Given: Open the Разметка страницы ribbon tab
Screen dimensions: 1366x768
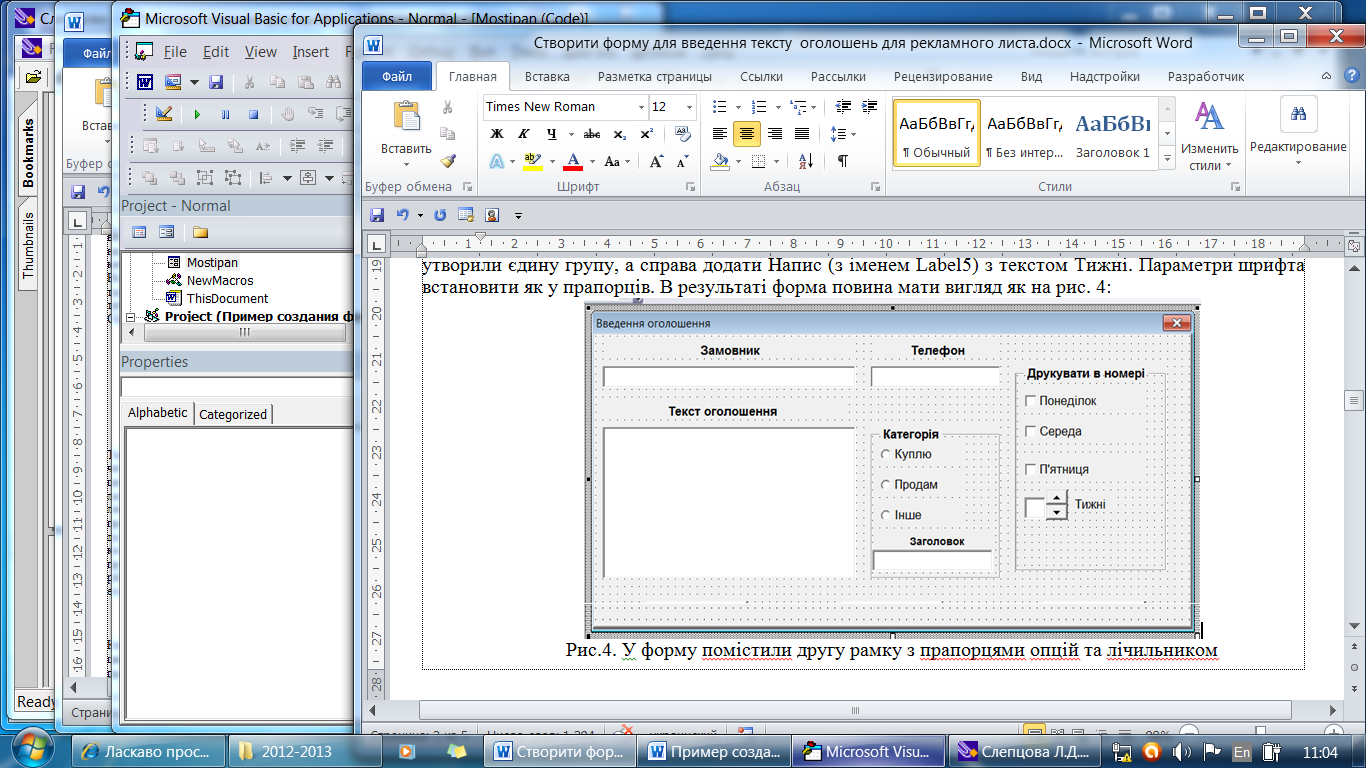Looking at the screenshot, I should tap(655, 76).
